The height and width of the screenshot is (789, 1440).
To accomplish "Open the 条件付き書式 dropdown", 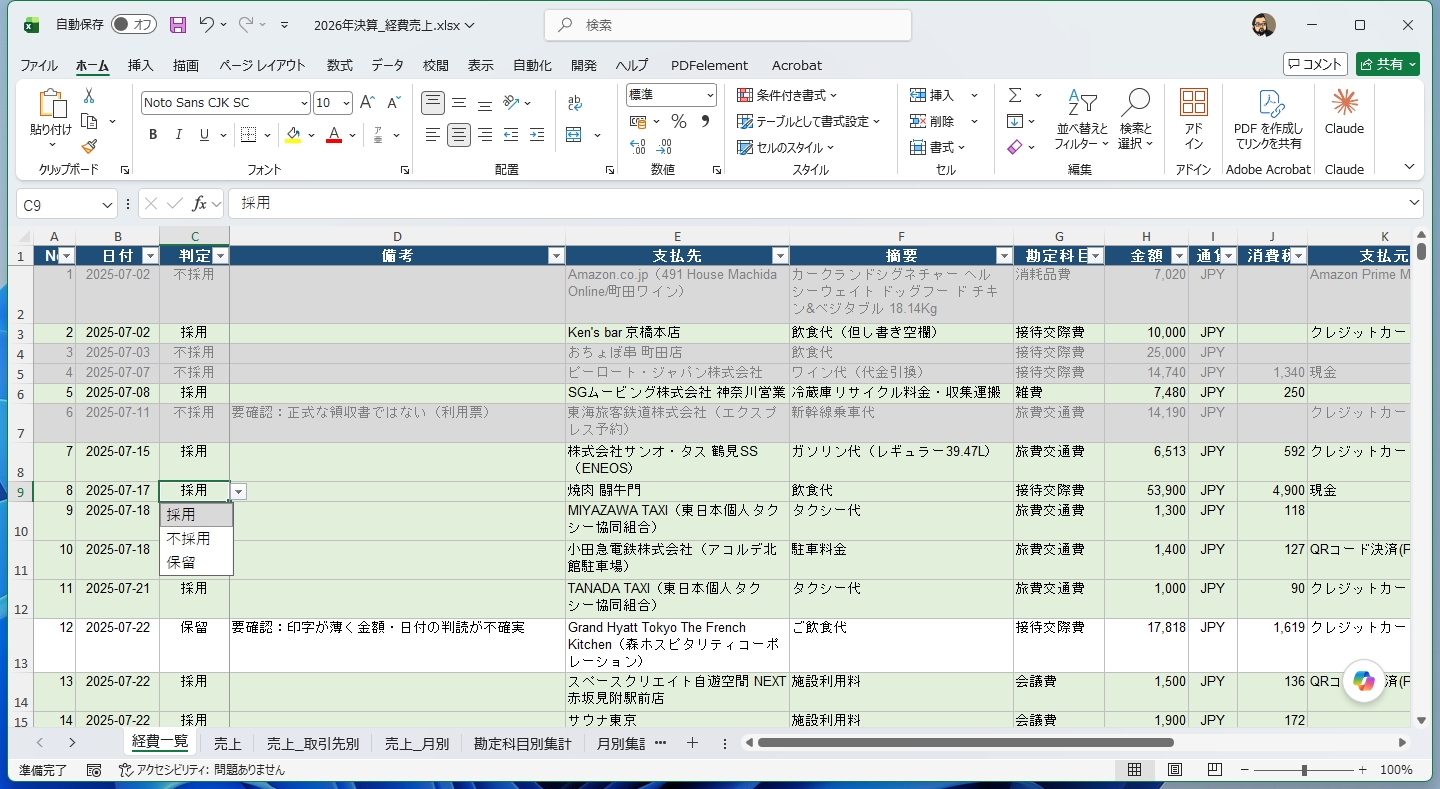I will (787, 95).
